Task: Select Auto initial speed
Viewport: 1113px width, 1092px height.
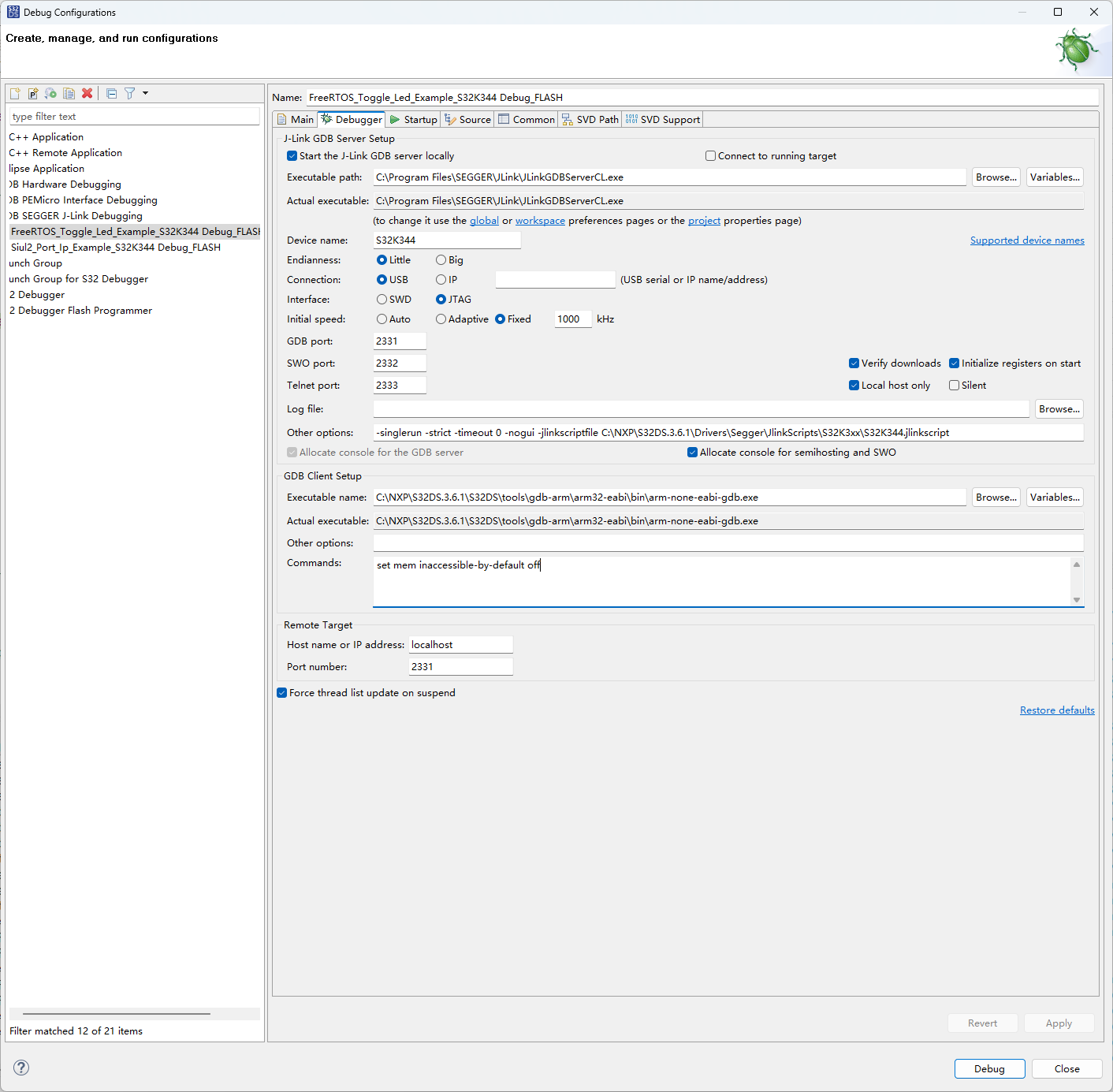Action: pyautogui.click(x=382, y=319)
